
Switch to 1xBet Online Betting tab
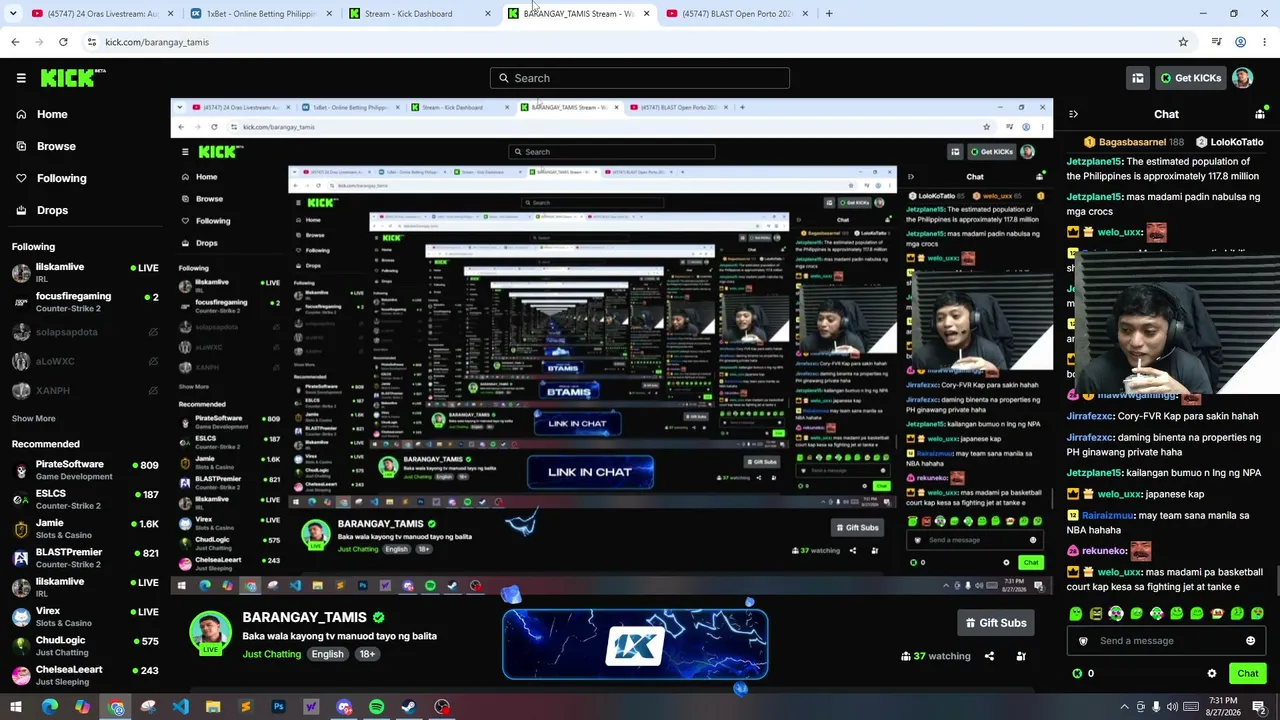coord(261,14)
